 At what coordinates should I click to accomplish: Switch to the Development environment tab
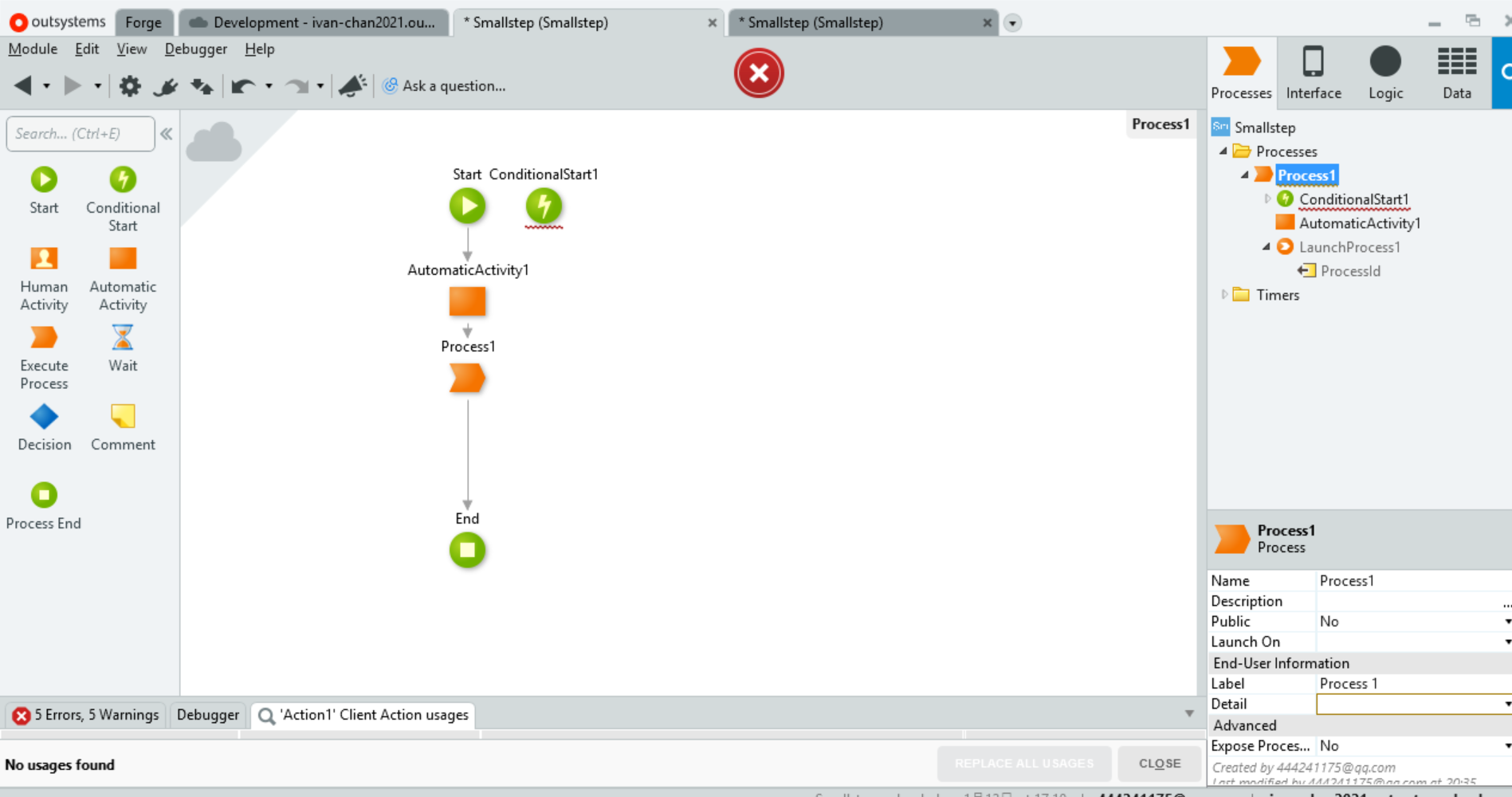(312, 22)
